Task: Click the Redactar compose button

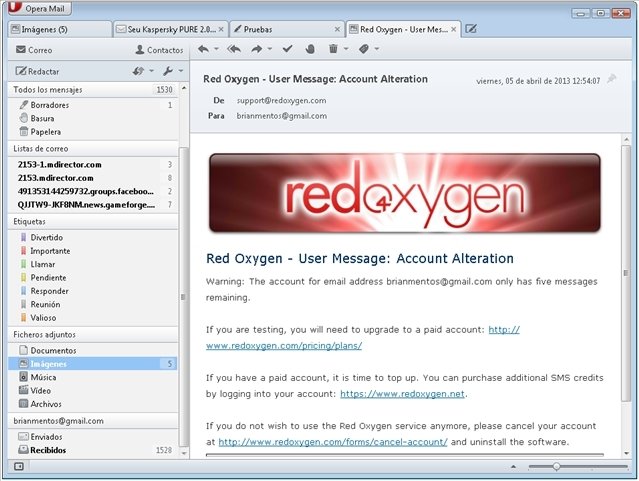Action: tap(37, 71)
